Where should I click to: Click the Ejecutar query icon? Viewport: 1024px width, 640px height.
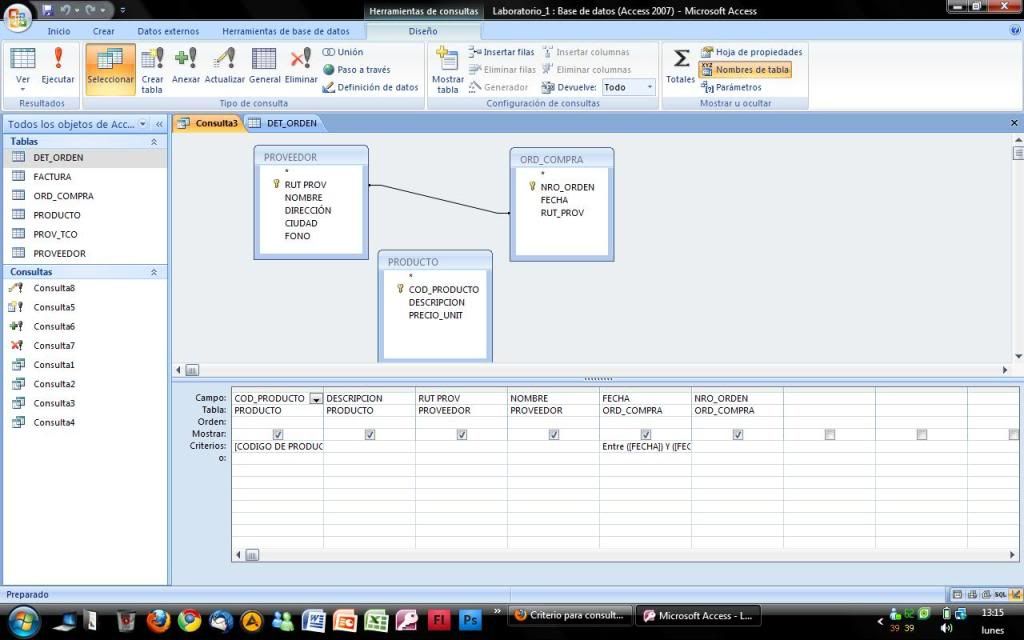(x=58, y=65)
